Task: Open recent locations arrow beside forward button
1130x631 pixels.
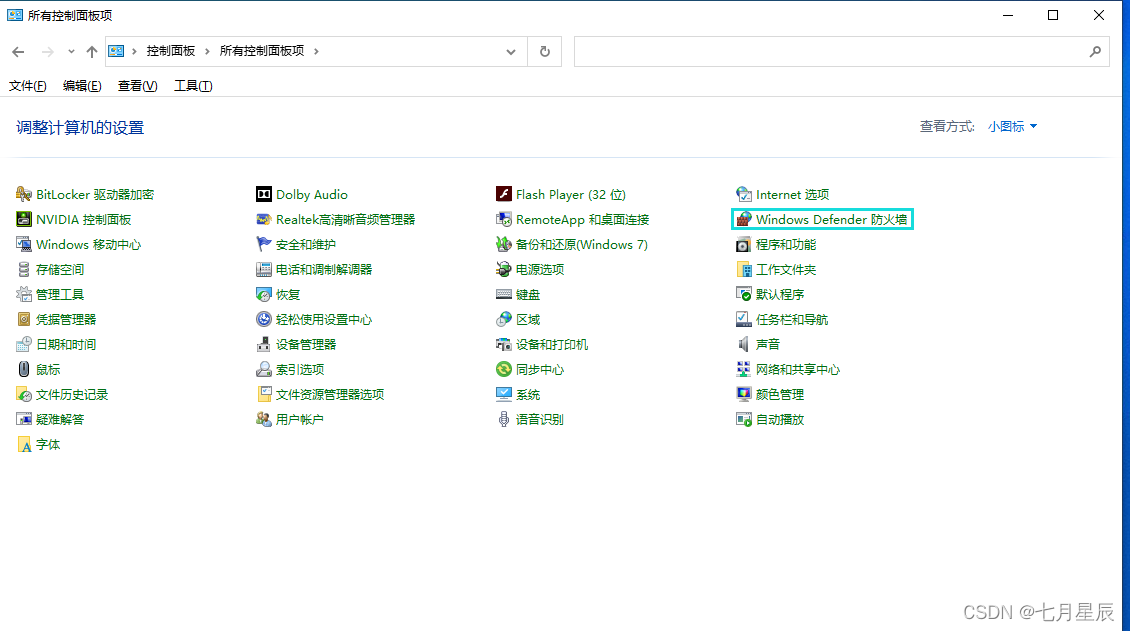Action: click(x=71, y=51)
